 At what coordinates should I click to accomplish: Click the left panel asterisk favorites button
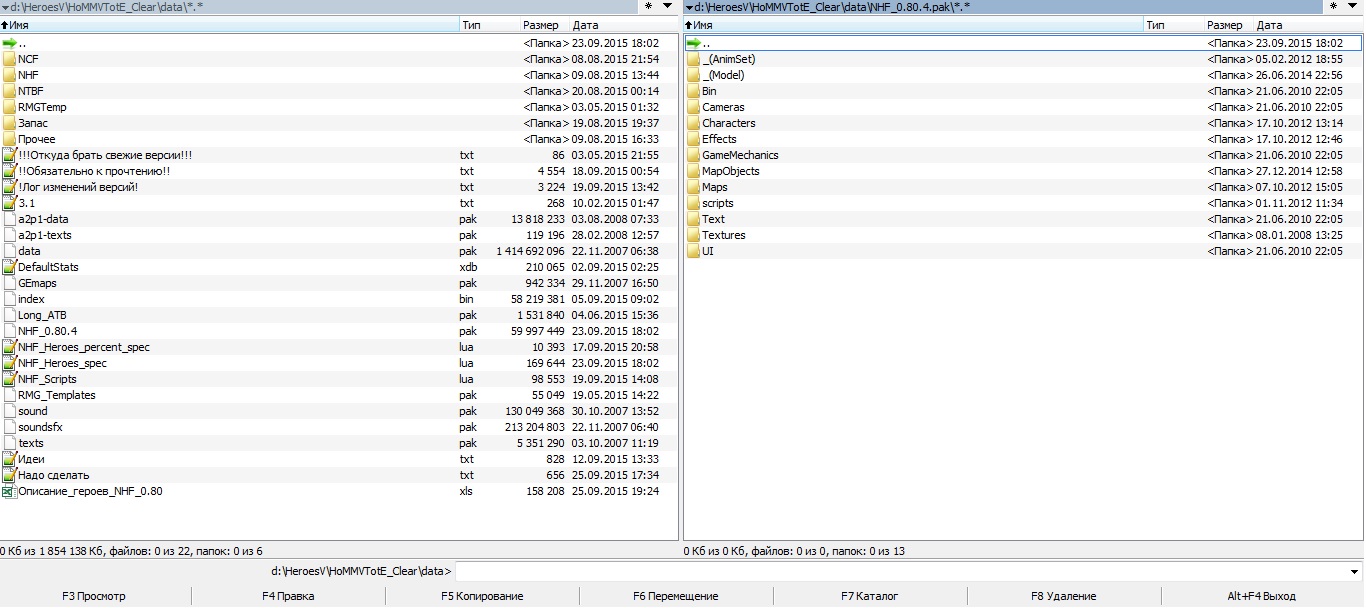[x=650, y=7]
